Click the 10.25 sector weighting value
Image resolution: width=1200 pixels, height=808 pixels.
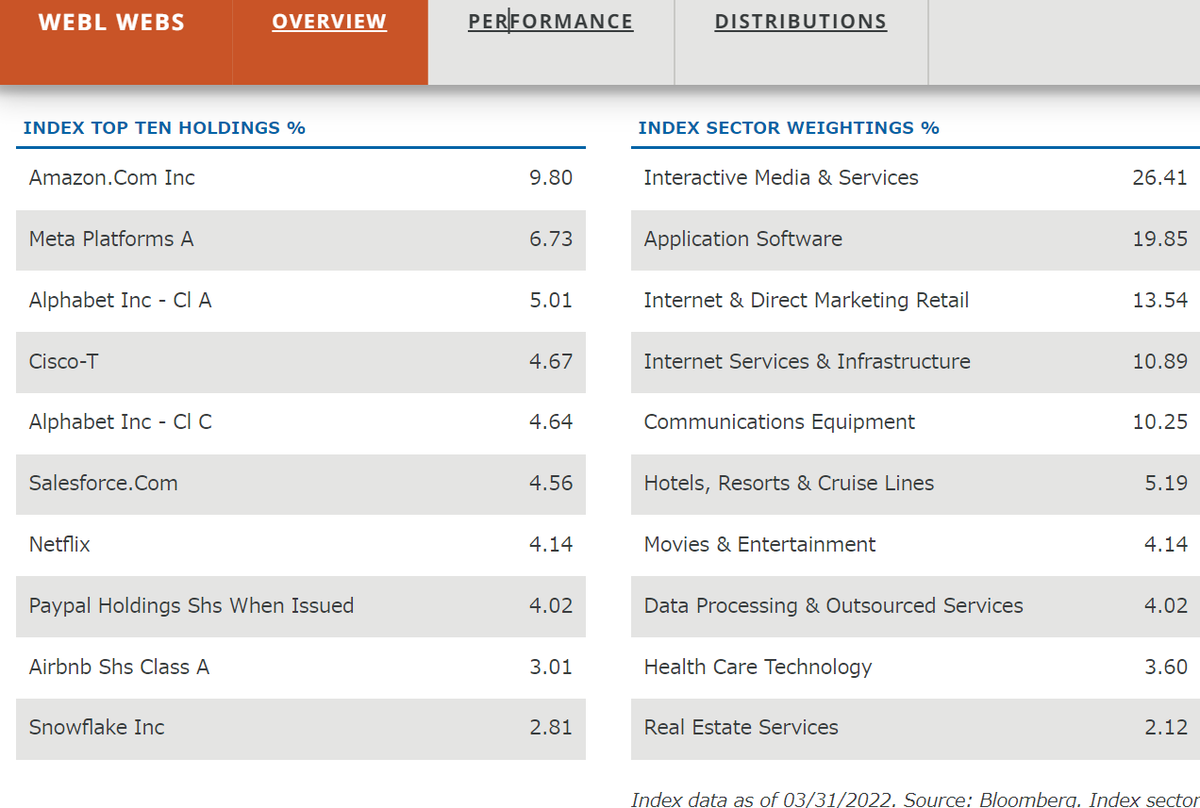click(1160, 422)
